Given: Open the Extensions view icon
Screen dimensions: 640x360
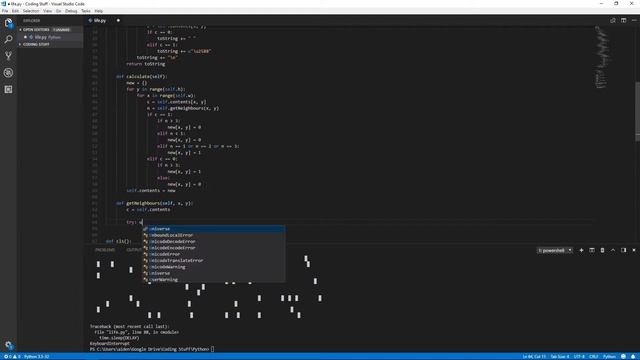Looking at the screenshot, I should [x=8, y=89].
